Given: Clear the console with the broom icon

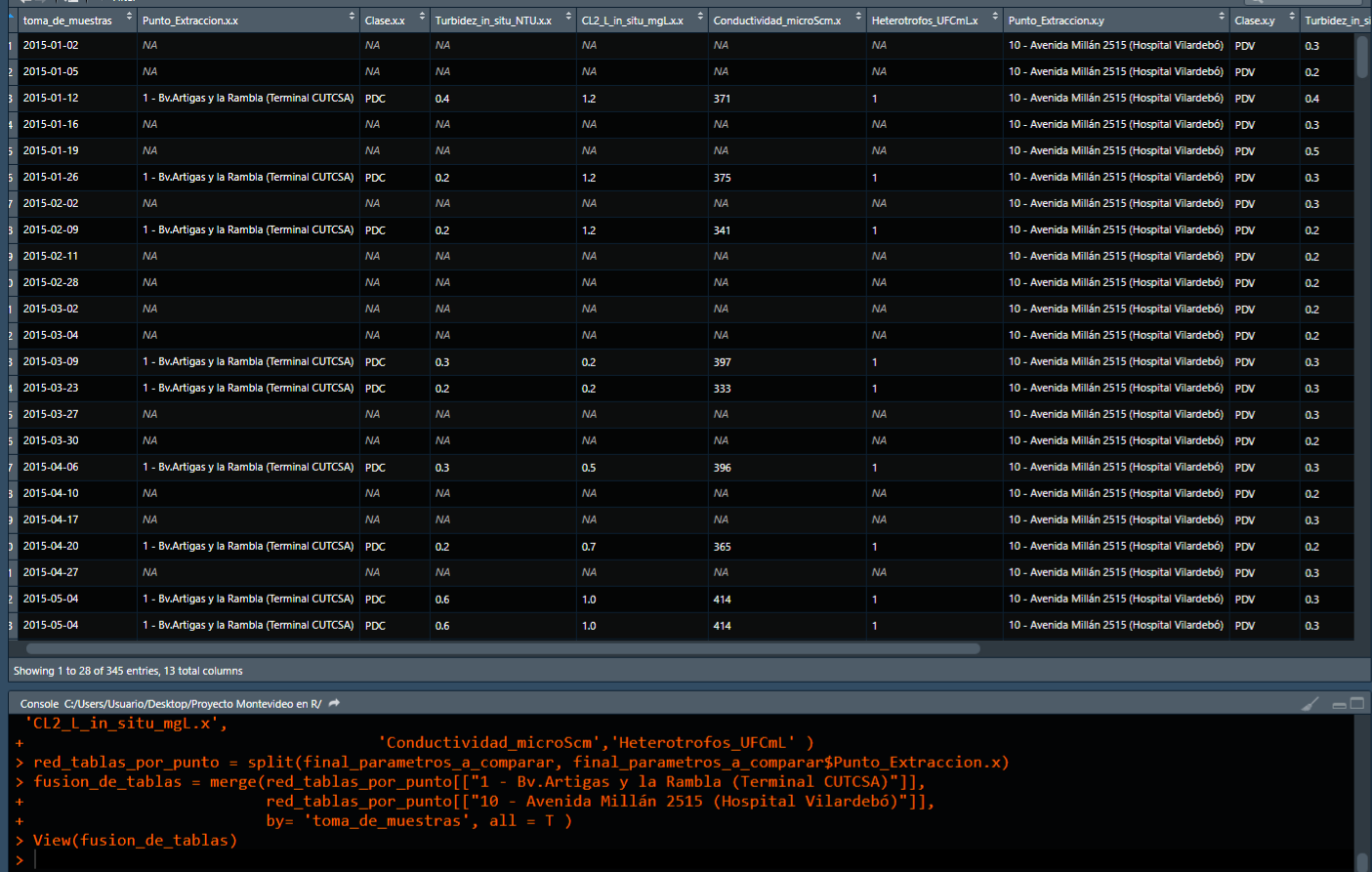Looking at the screenshot, I should tap(1310, 703).
